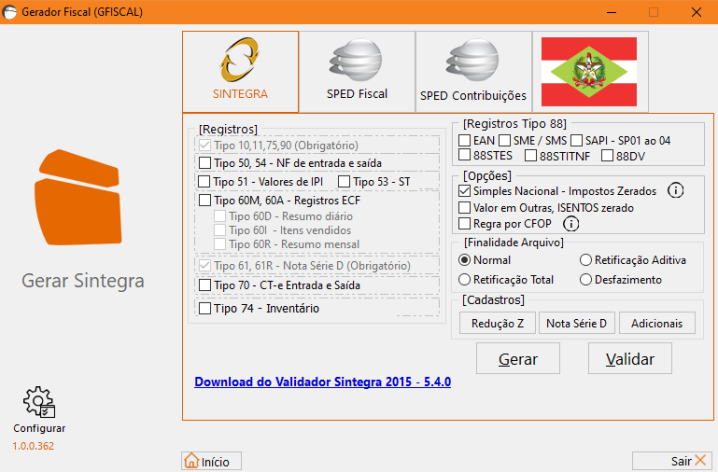Minimize the Gerador Fiscal window

(x=611, y=12)
